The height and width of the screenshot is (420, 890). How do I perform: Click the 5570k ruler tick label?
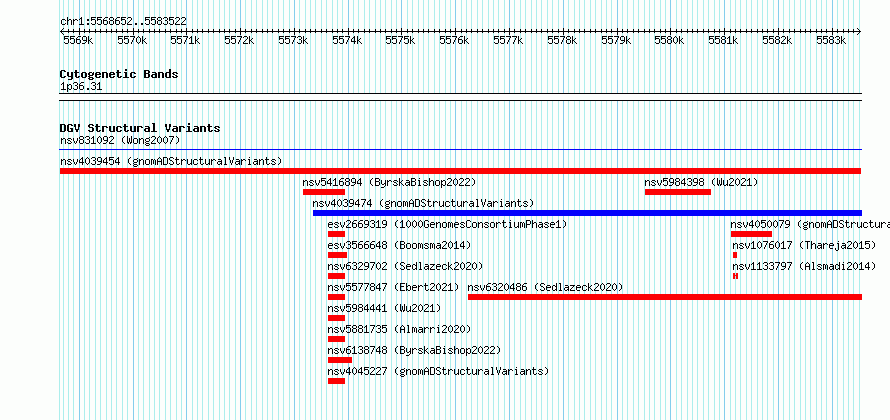click(x=132, y=41)
